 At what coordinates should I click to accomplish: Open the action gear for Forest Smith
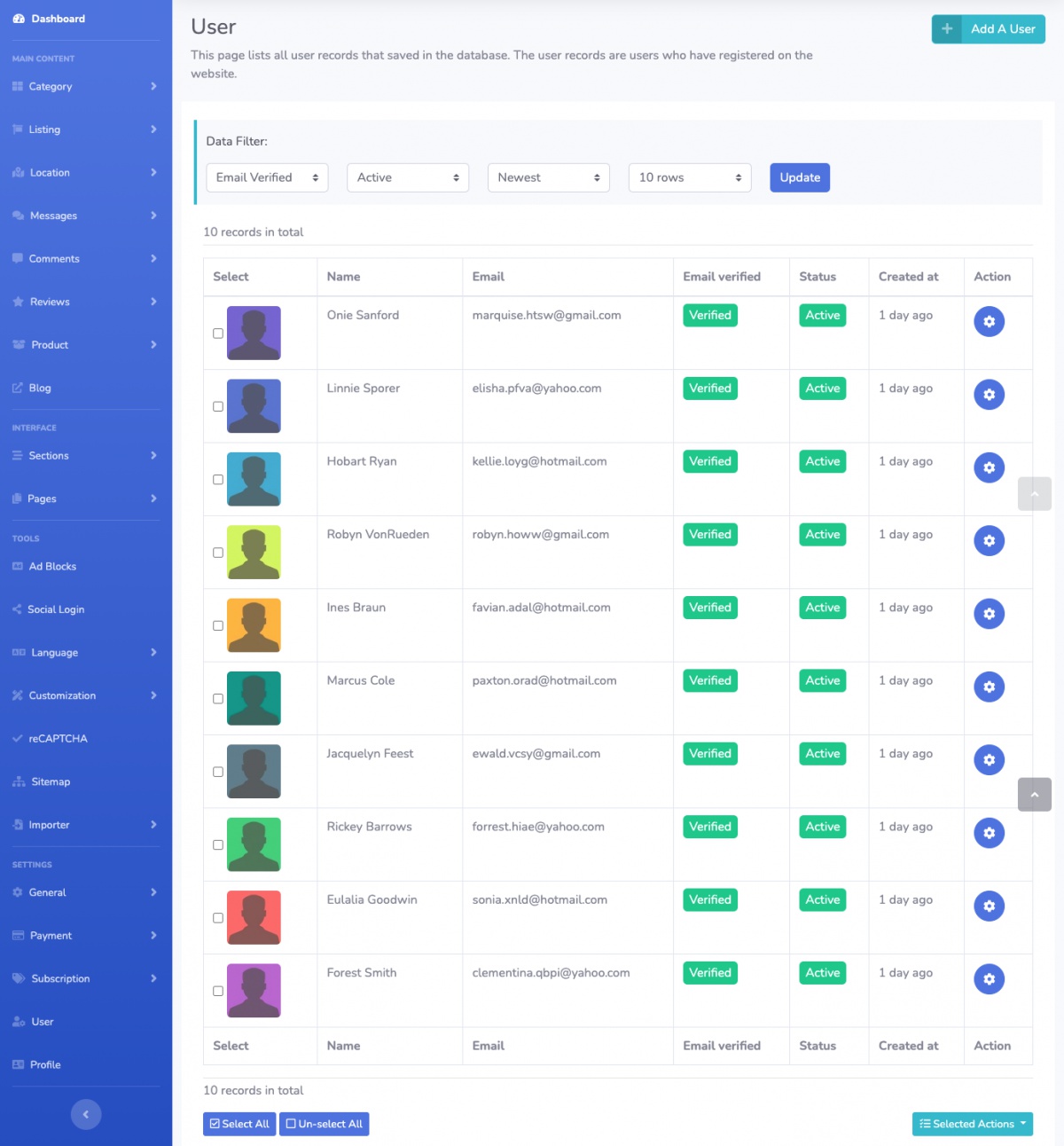click(989, 979)
